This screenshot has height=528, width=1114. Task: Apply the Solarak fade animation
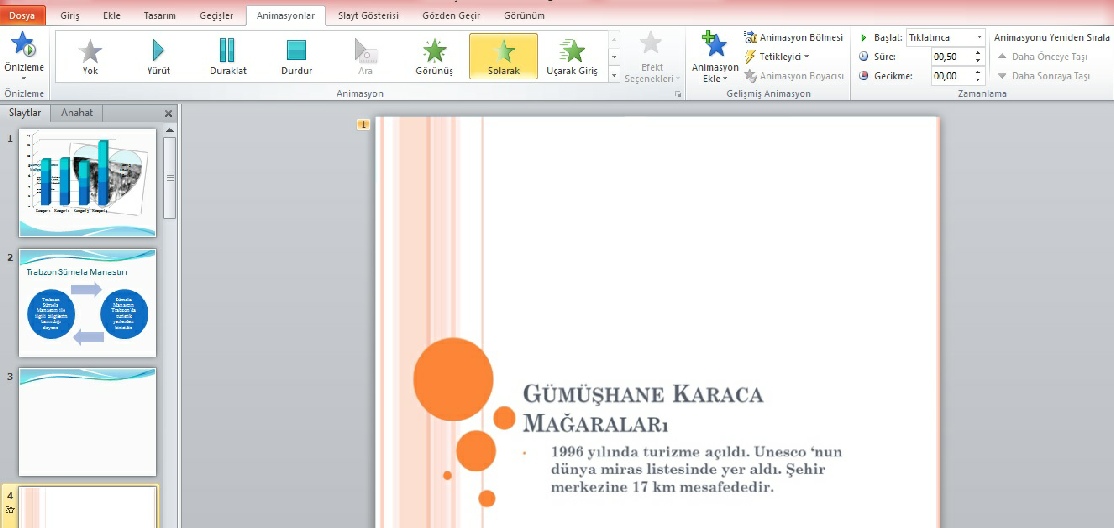pos(503,56)
